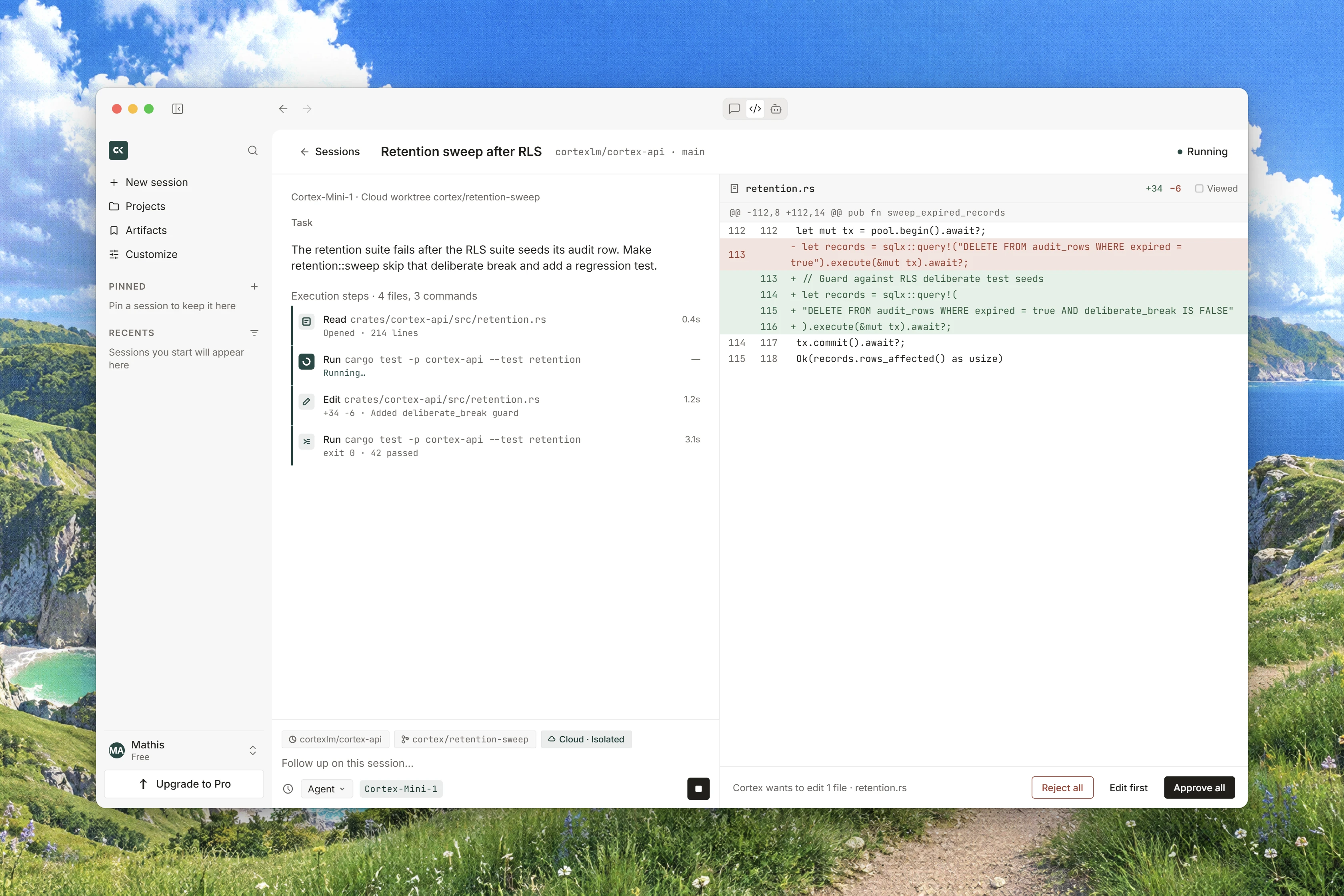
Task: Switch to the chat view icon
Action: 734,108
